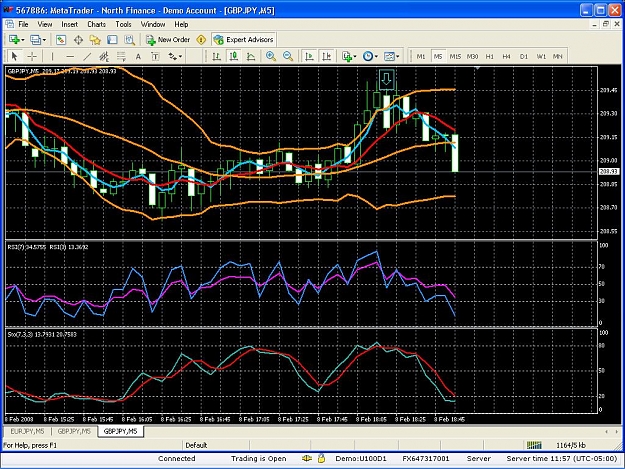
Task: Select the H4 timeframe button
Action: click(x=506, y=57)
